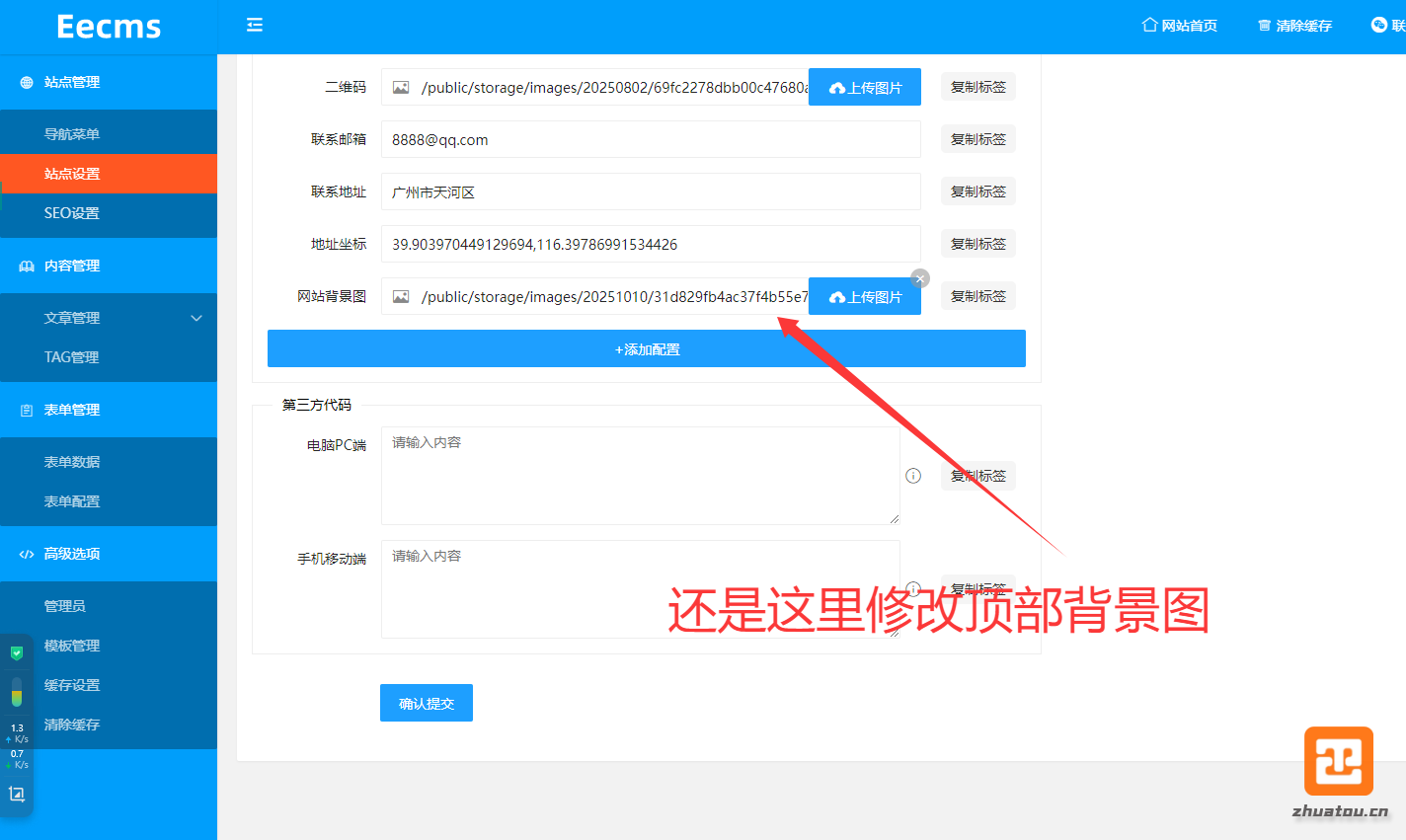Click the 联系地址 input field

650,192
